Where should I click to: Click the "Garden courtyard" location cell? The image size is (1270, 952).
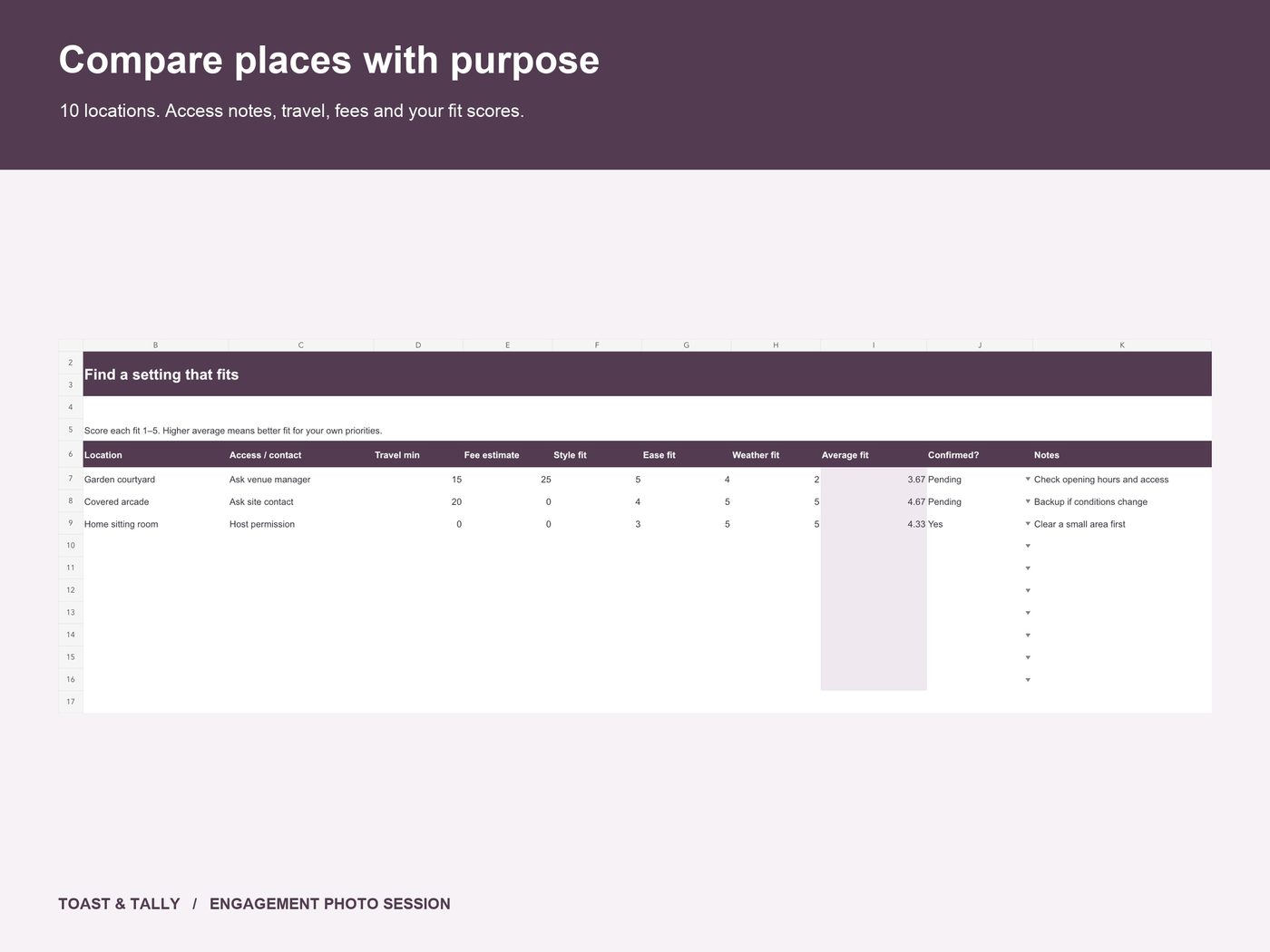tap(155, 480)
